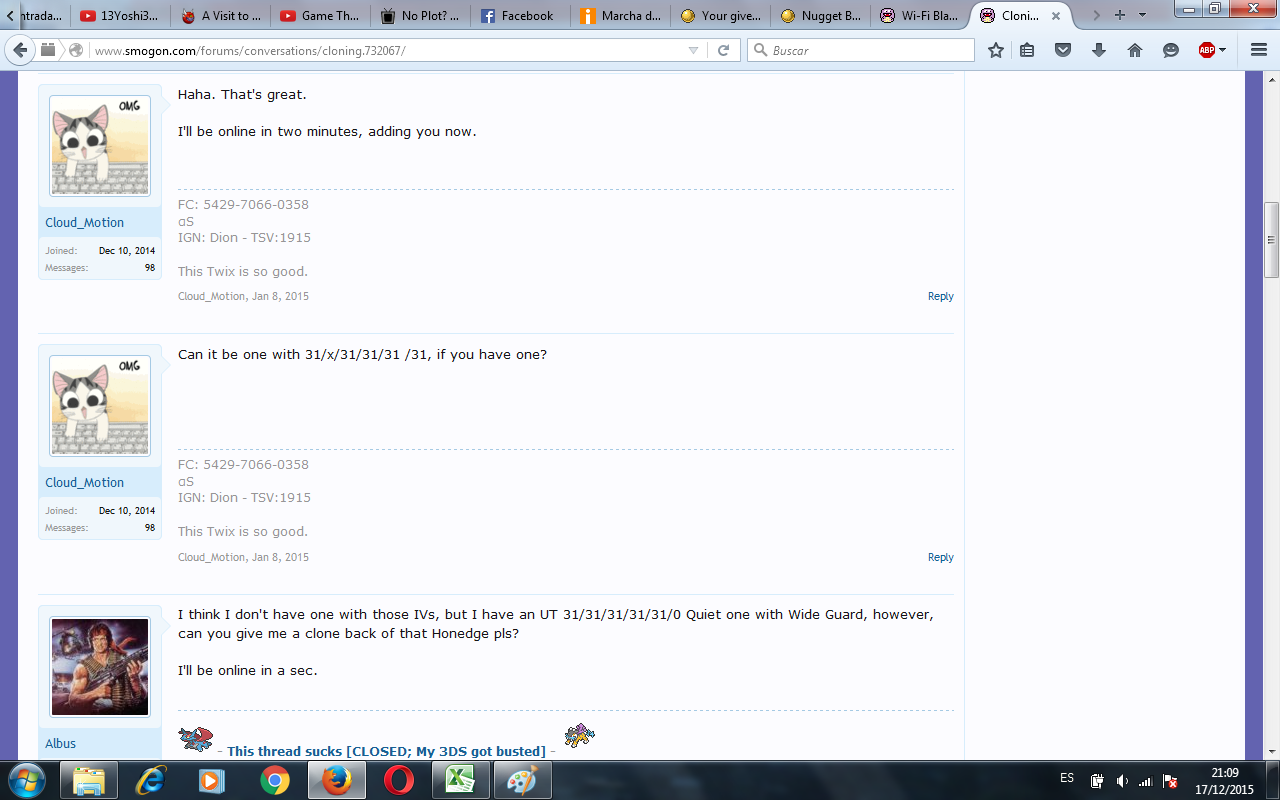The height and width of the screenshot is (800, 1280).
Task: Switch to the 'Marcha d...' tab
Action: 620,16
